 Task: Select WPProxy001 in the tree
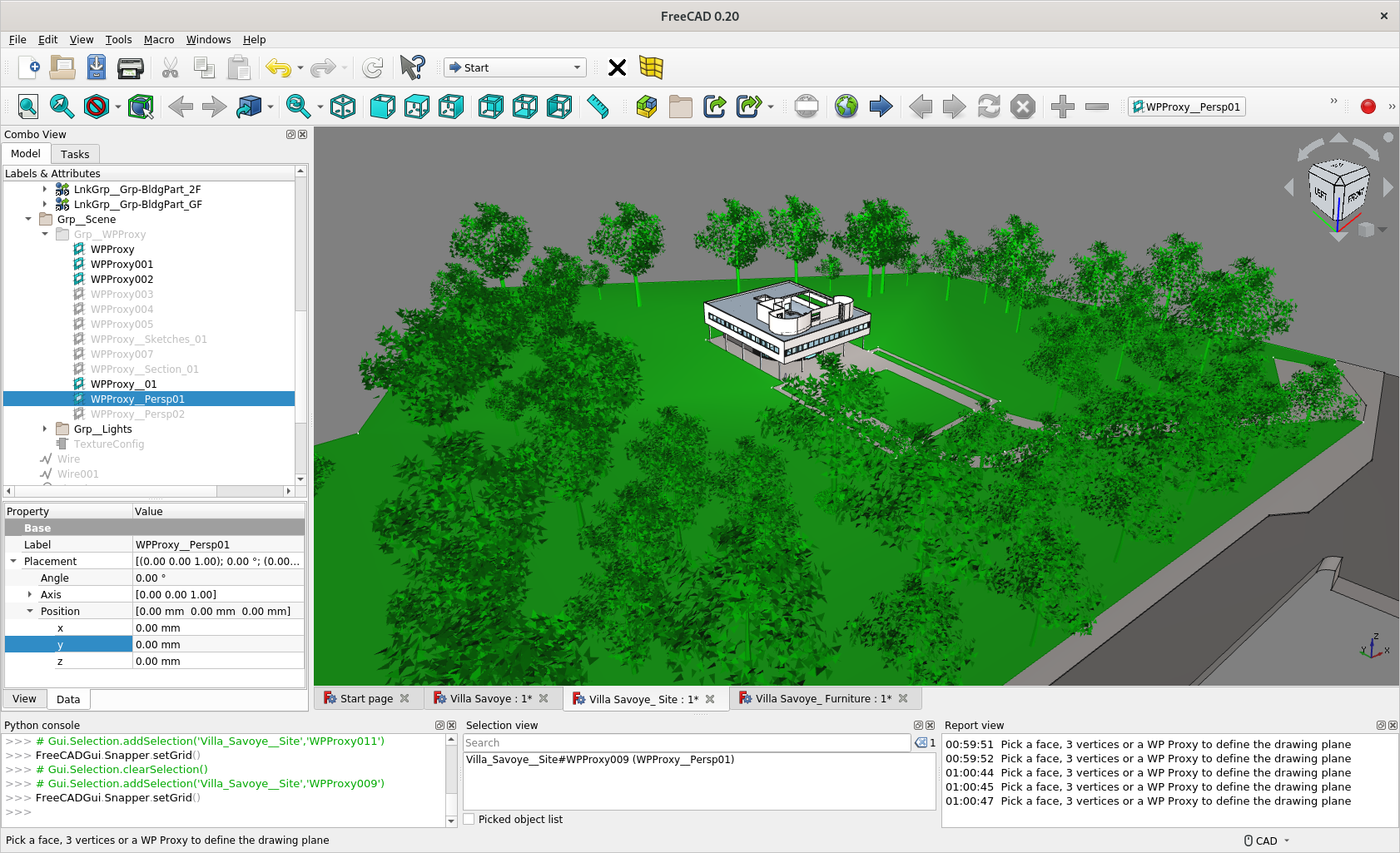122,264
